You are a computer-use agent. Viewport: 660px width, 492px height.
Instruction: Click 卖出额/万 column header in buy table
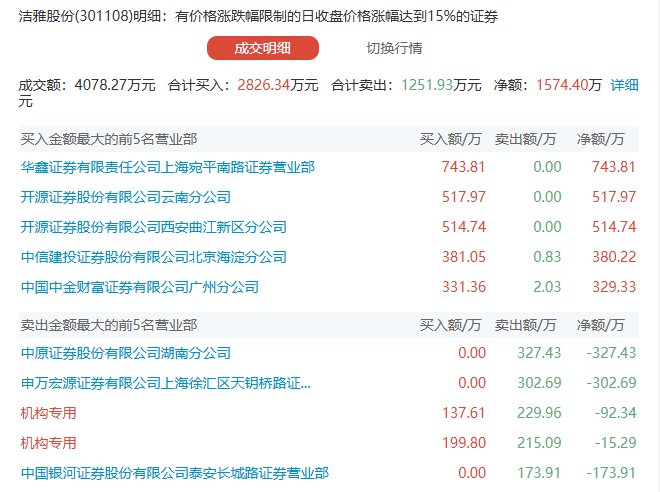[x=525, y=139]
